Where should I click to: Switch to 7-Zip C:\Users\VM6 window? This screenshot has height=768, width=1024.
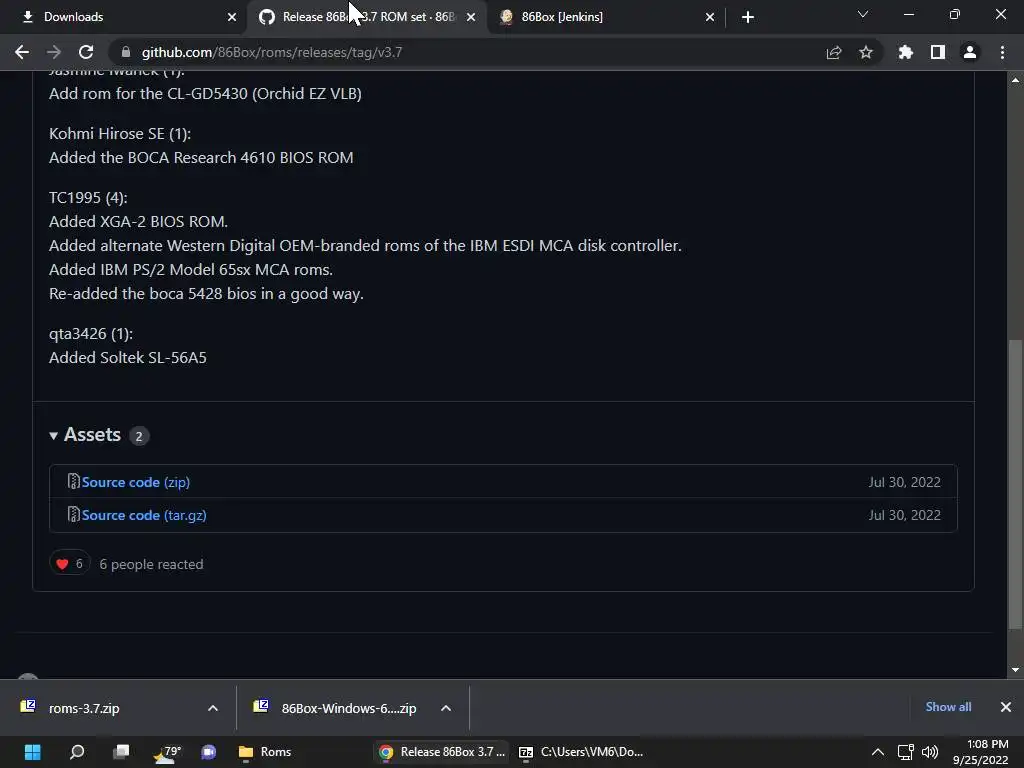(581, 752)
